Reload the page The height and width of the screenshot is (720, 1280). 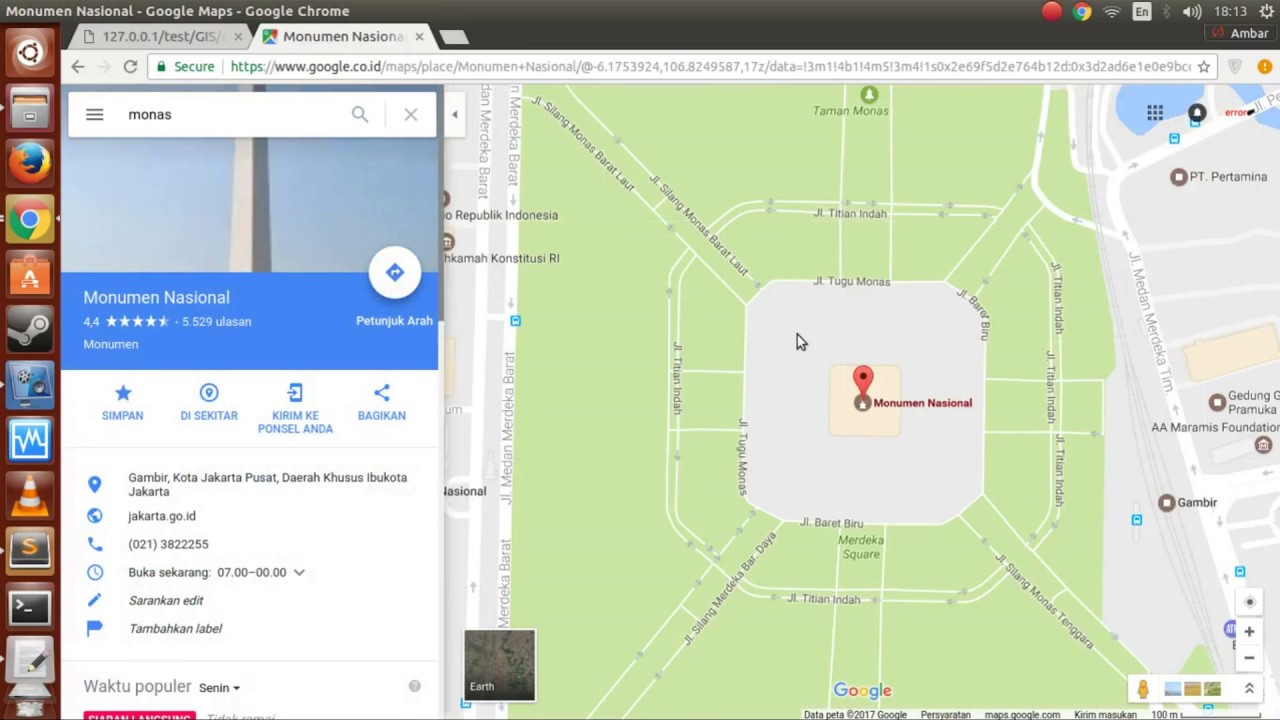(130, 66)
